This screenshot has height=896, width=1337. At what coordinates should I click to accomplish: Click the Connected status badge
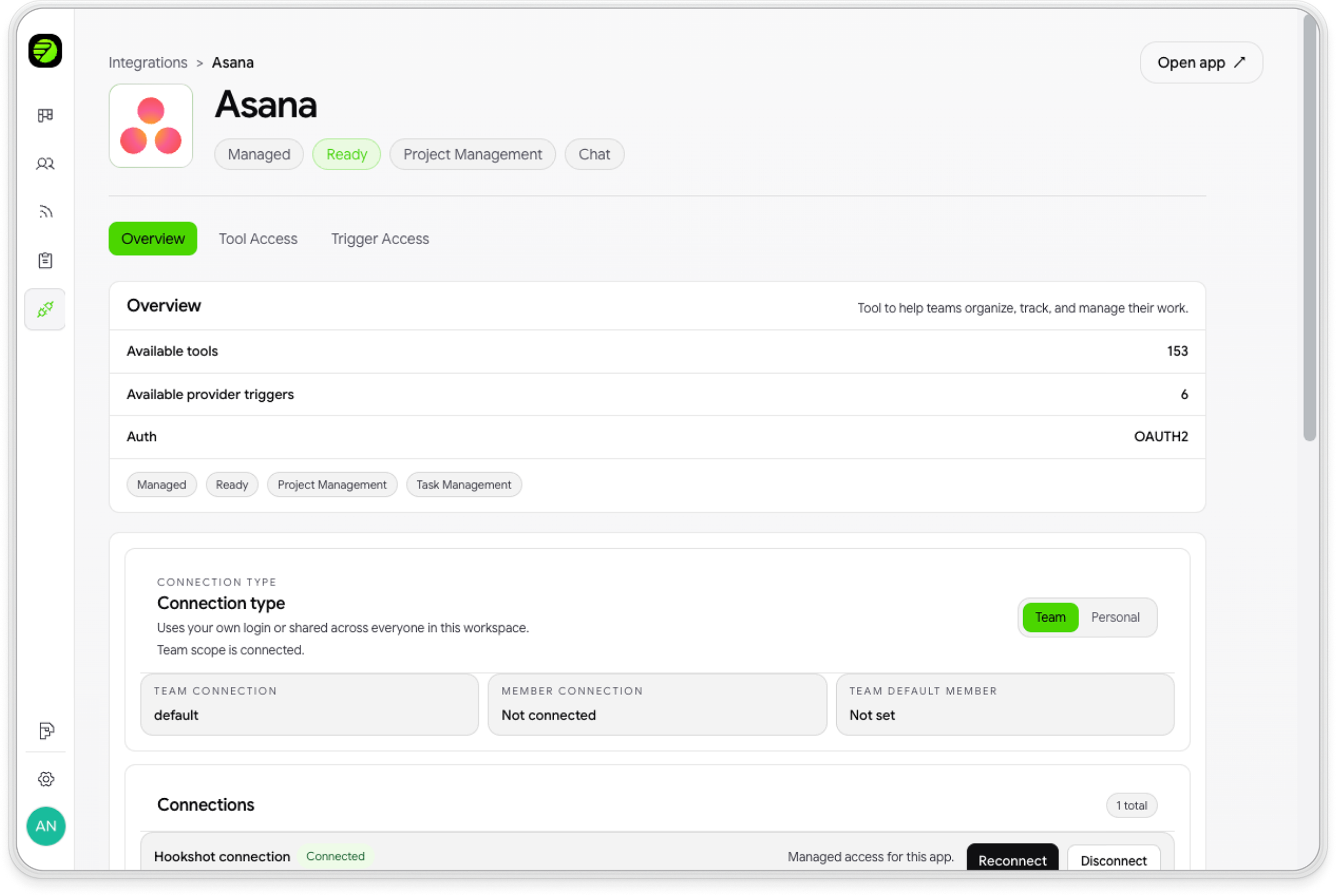[x=335, y=856]
